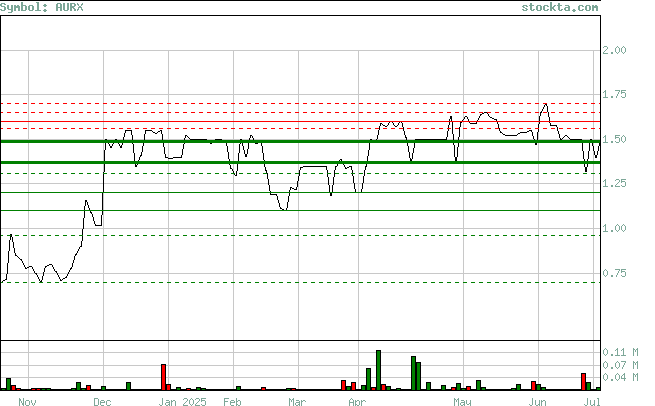Image resolution: width=655 pixels, height=406 pixels.
Task: Click the tall red volume bar before Jan 2025
Action: (x=163, y=377)
